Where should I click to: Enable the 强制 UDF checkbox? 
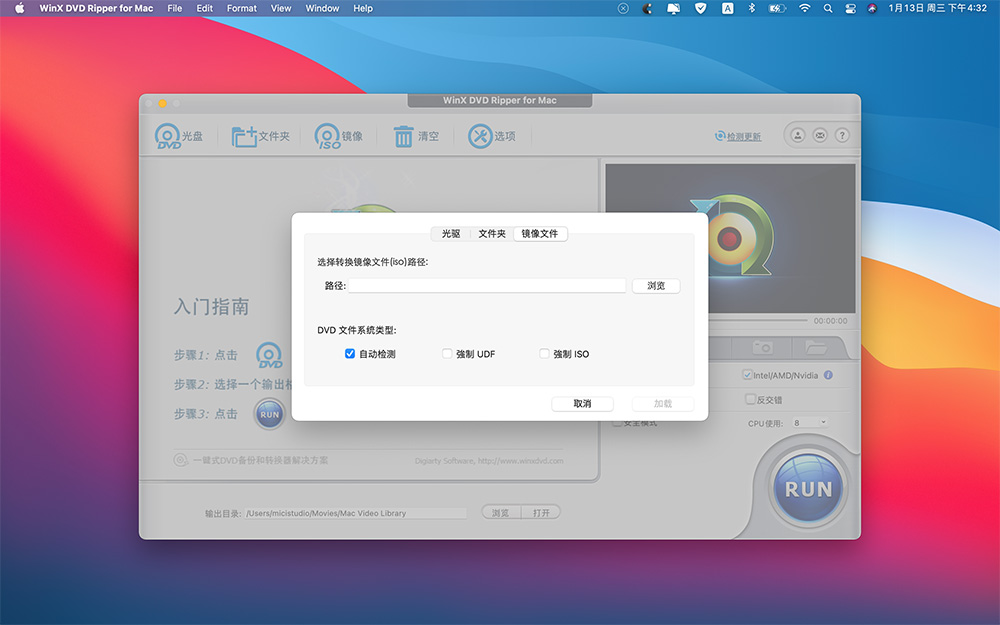447,353
